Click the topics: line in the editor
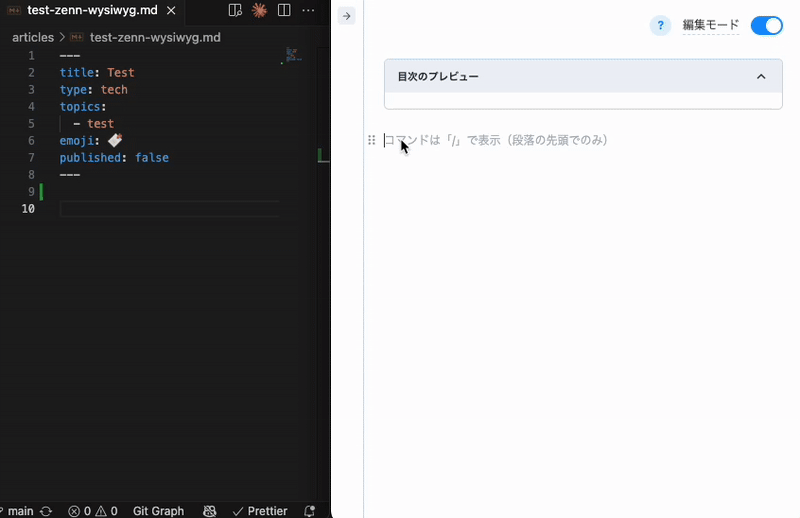The width and height of the screenshot is (800, 518). coord(83,106)
